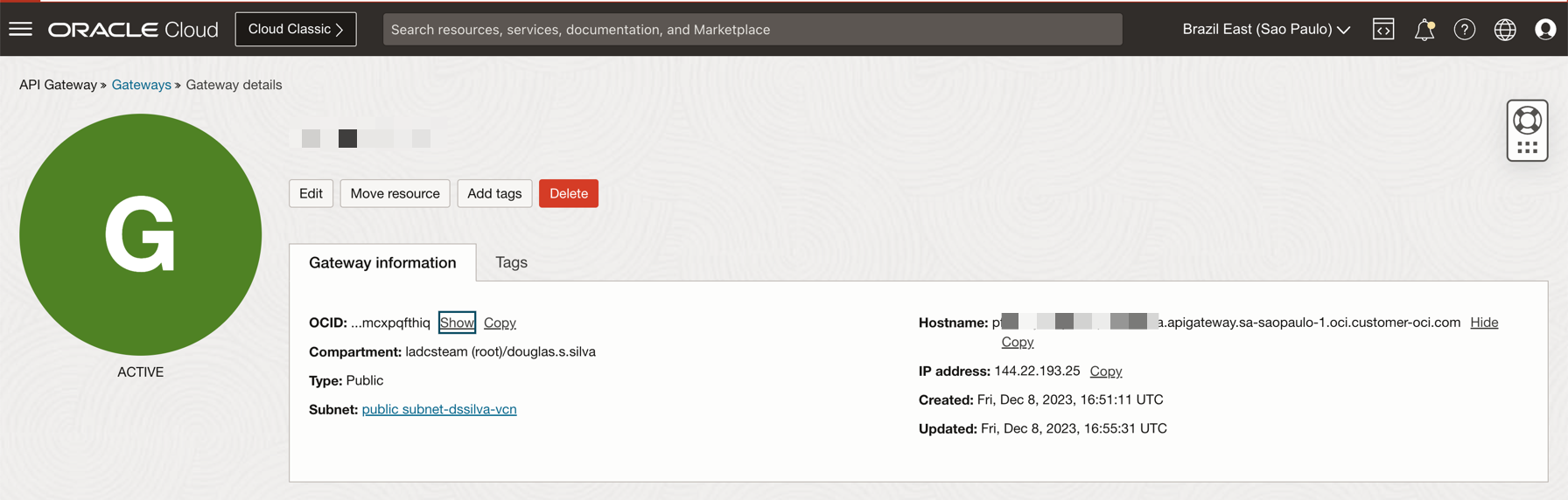
Task: Delete the gateway with the red button
Action: point(568,193)
